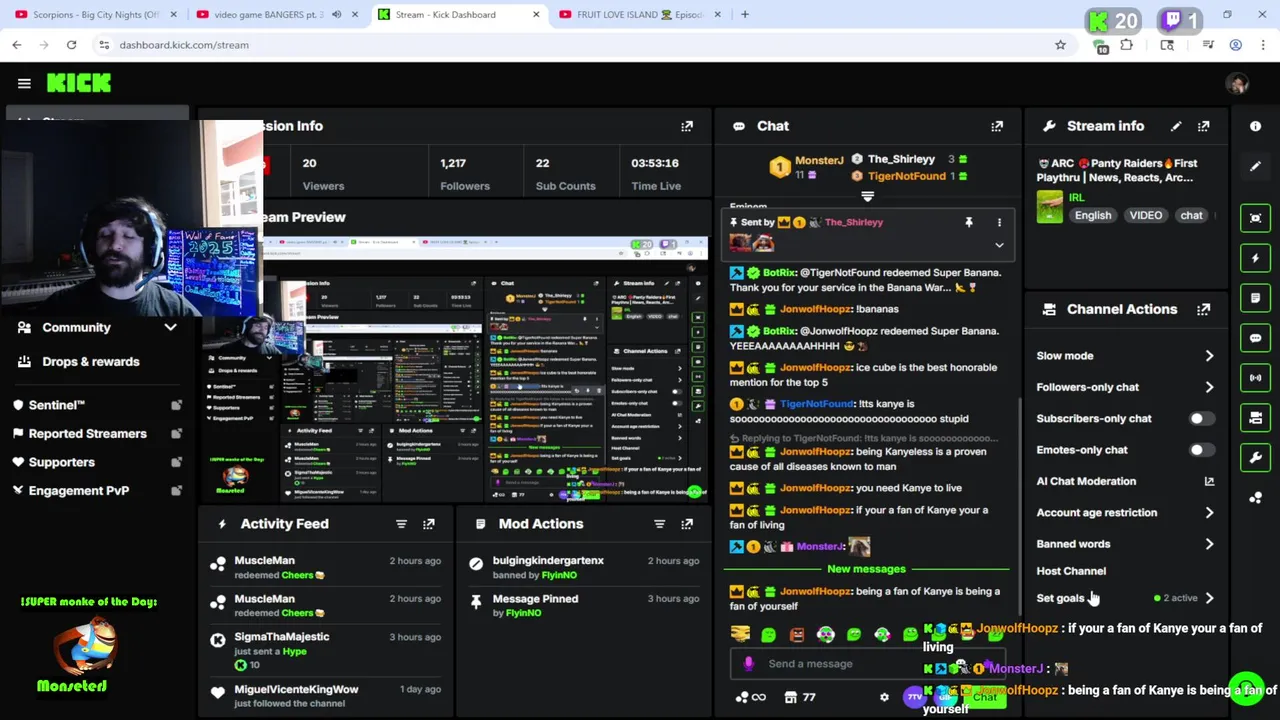Open the hamburger menu beside Kick logo
Viewport: 1280px width, 720px height.
tap(24, 83)
